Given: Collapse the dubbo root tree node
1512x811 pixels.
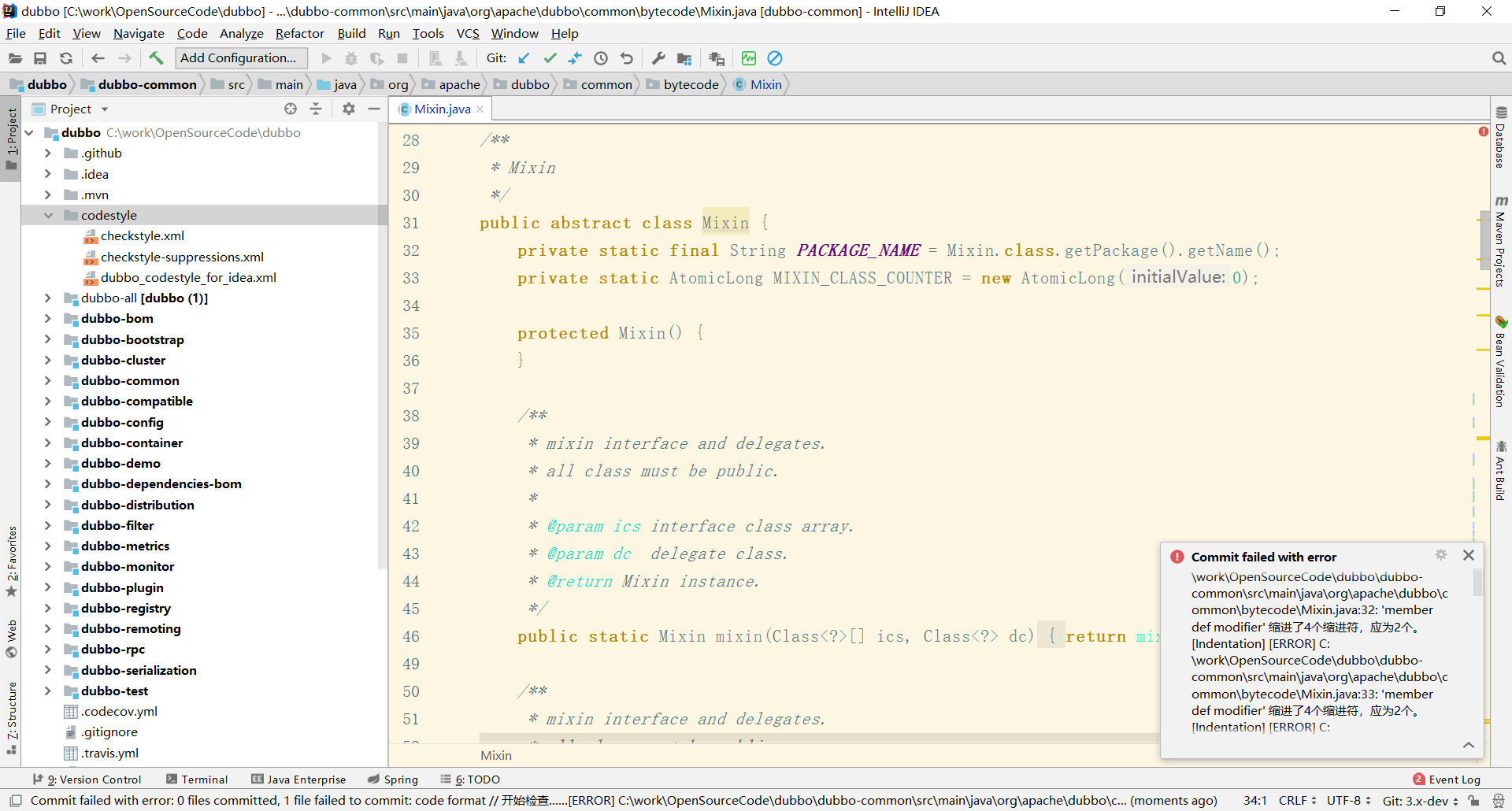Looking at the screenshot, I should pyautogui.click(x=29, y=132).
